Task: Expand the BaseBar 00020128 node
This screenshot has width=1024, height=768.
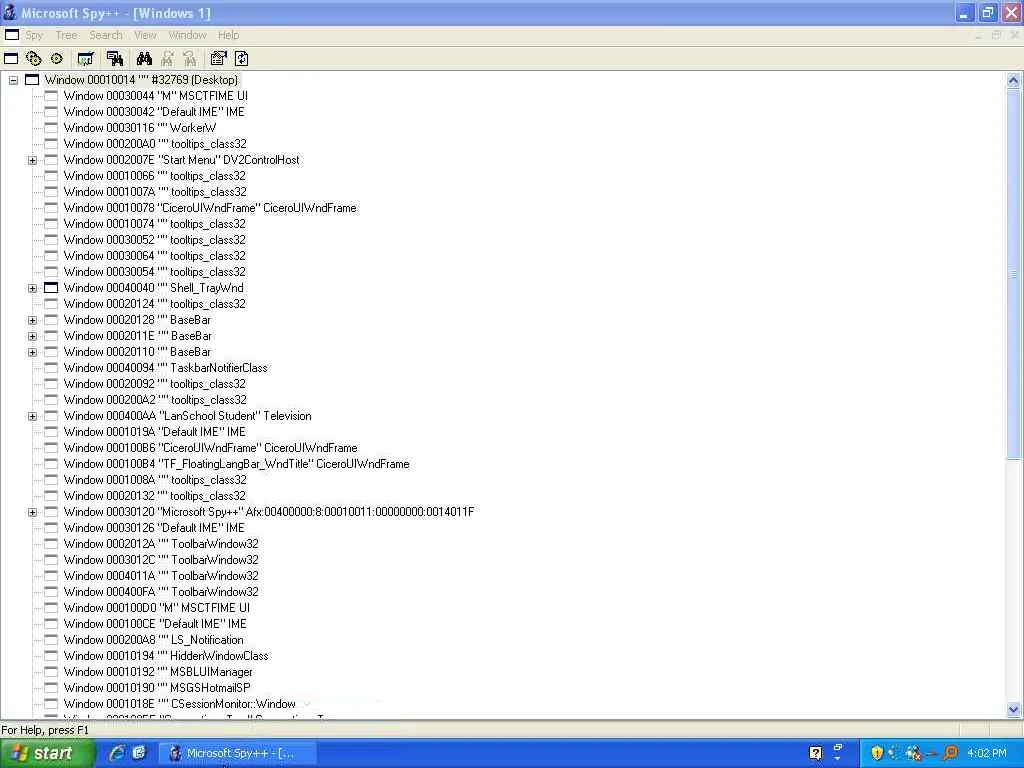Action: (x=32, y=320)
